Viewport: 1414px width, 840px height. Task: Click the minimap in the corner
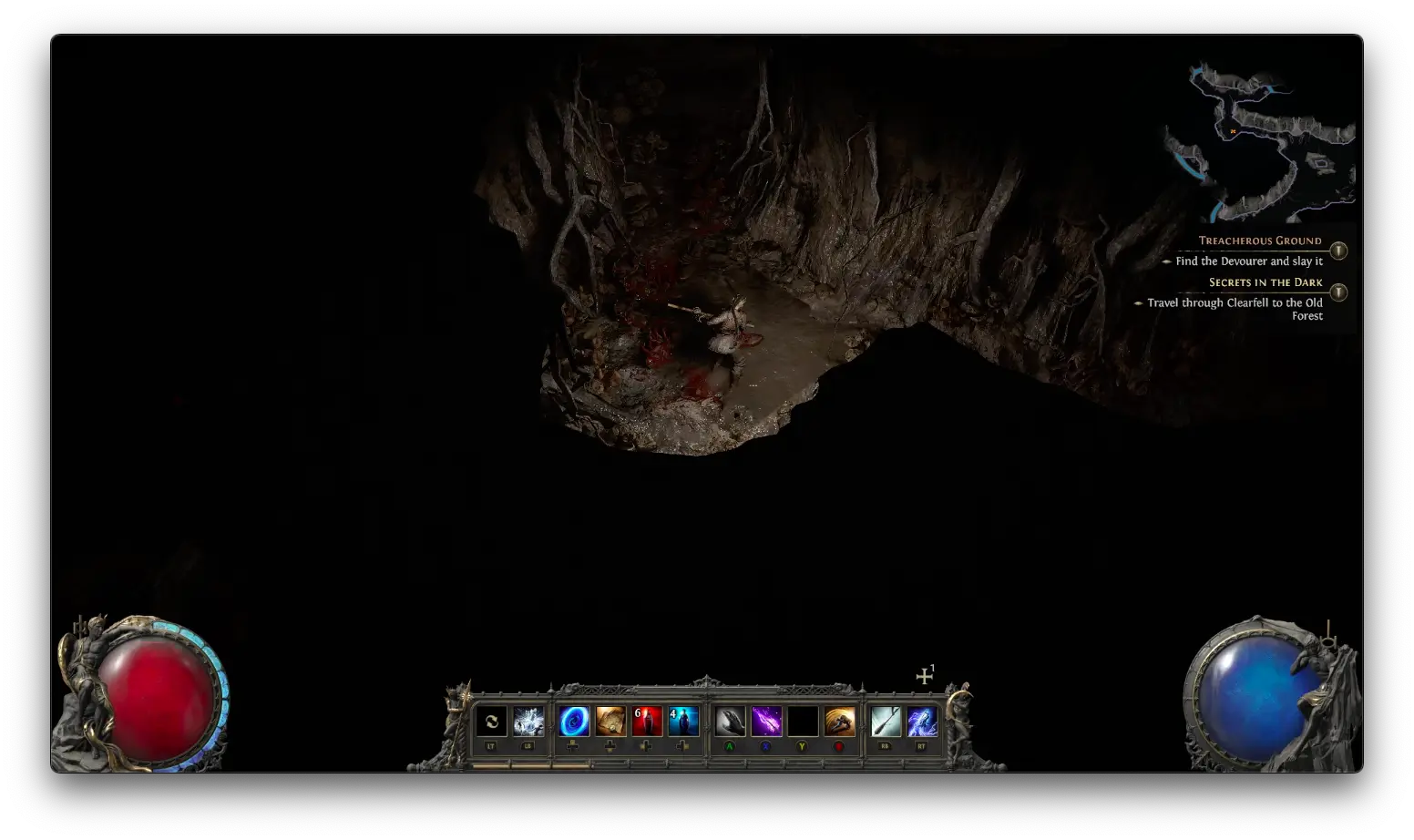coord(1260,142)
